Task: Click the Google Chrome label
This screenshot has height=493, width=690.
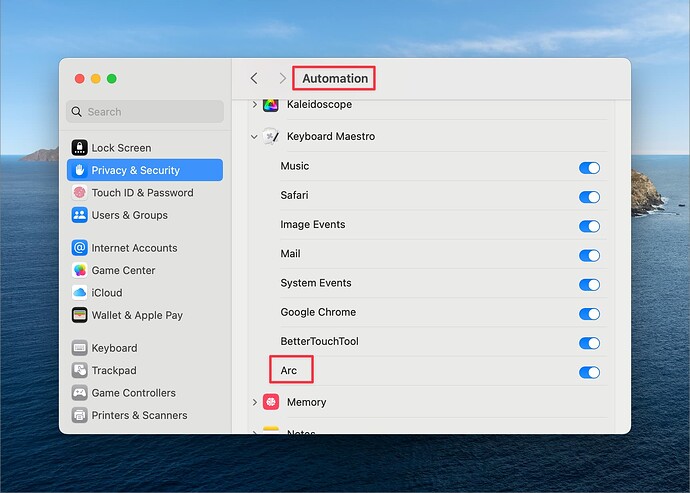Action: pyautogui.click(x=318, y=312)
